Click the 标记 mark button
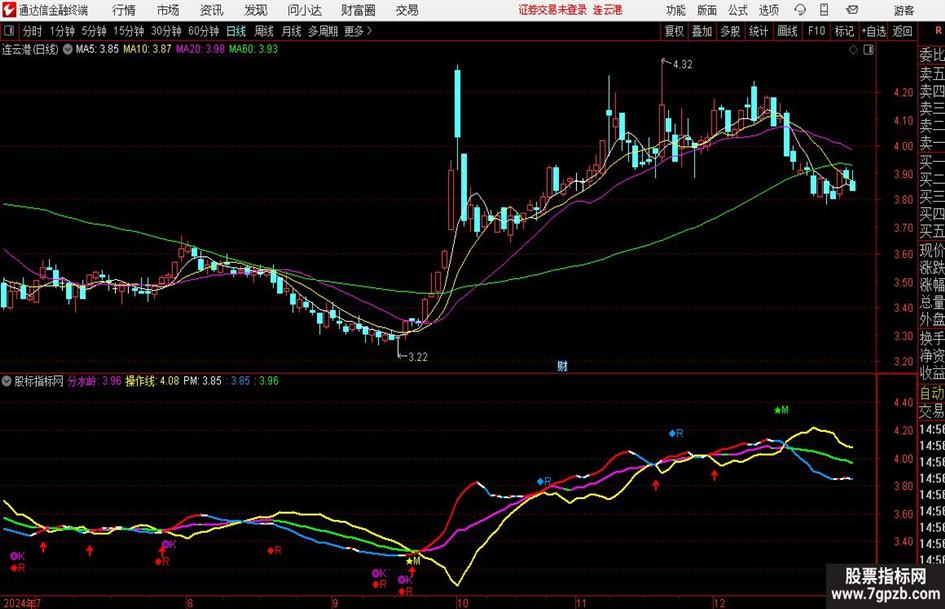945x609 pixels. [844, 31]
